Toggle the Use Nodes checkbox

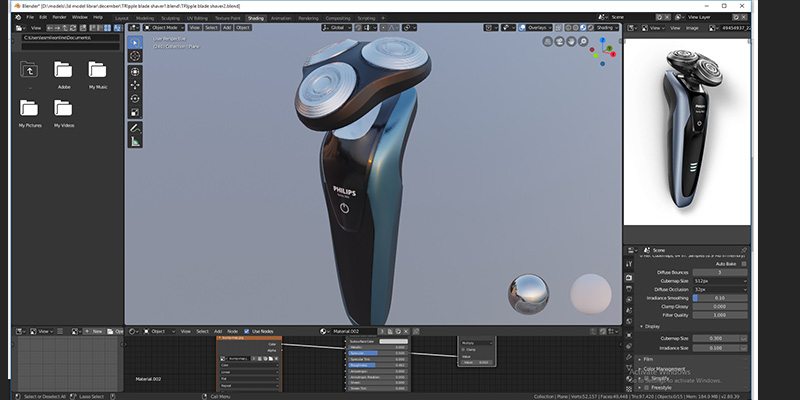tap(245, 331)
